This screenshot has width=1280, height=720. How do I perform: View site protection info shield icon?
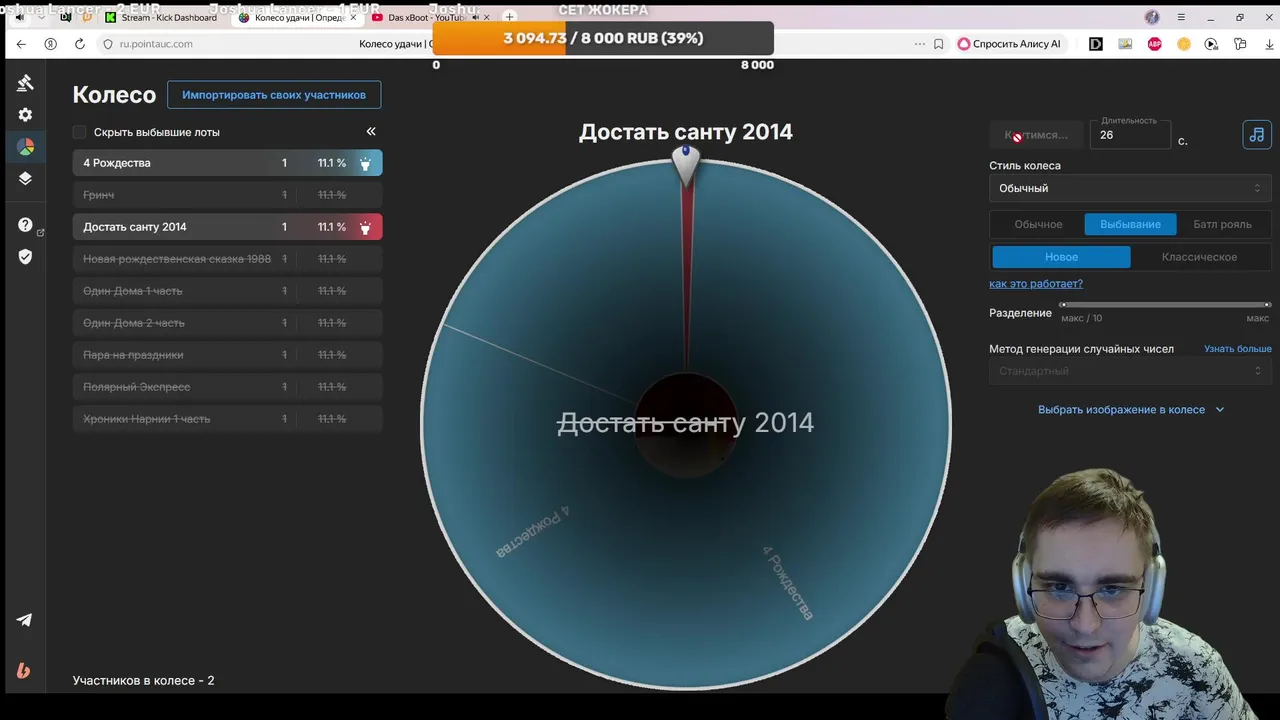pyautogui.click(x=108, y=44)
